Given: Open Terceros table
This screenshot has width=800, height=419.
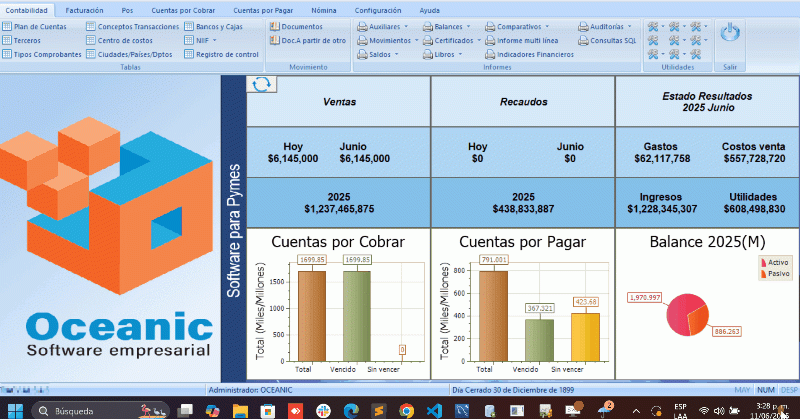Looking at the screenshot, I should (x=28, y=40).
